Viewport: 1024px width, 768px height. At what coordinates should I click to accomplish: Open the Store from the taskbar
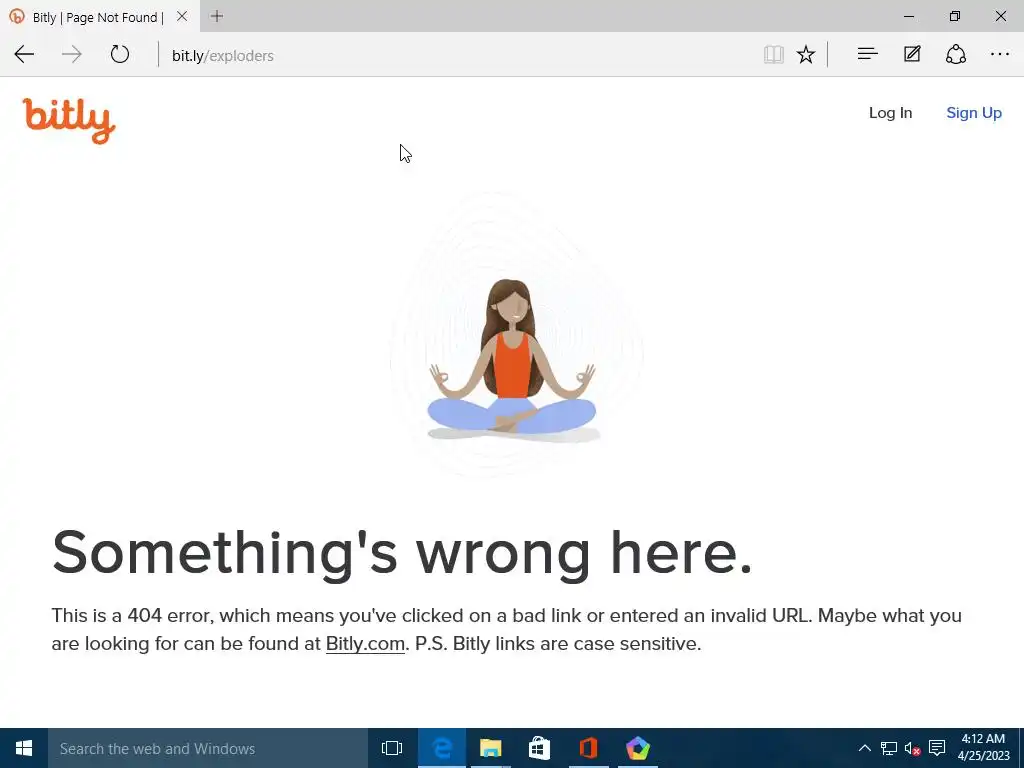coord(539,748)
